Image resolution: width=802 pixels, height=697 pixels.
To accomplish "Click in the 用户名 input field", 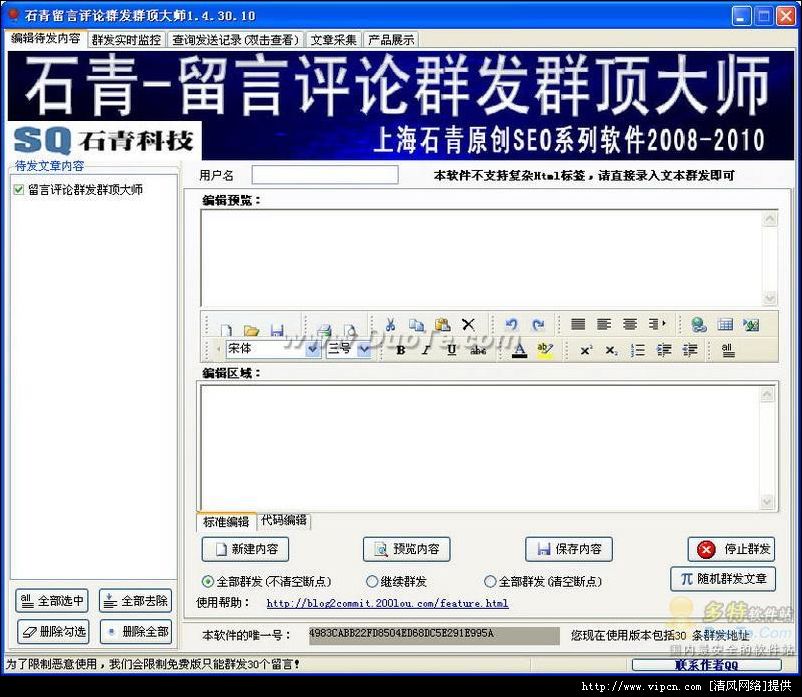I will click(x=325, y=175).
